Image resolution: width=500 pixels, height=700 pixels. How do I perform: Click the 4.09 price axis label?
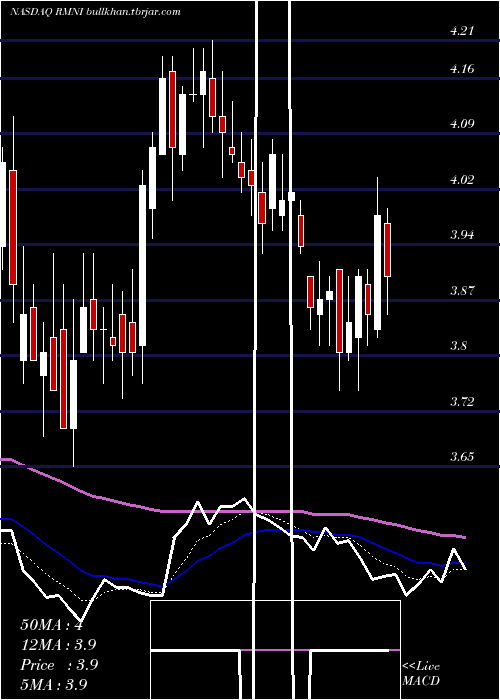coord(462,124)
